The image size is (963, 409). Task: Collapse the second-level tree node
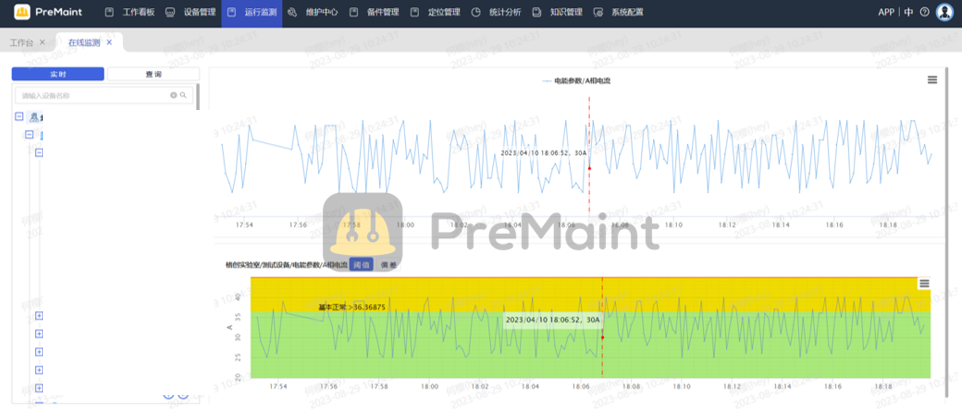[29, 134]
